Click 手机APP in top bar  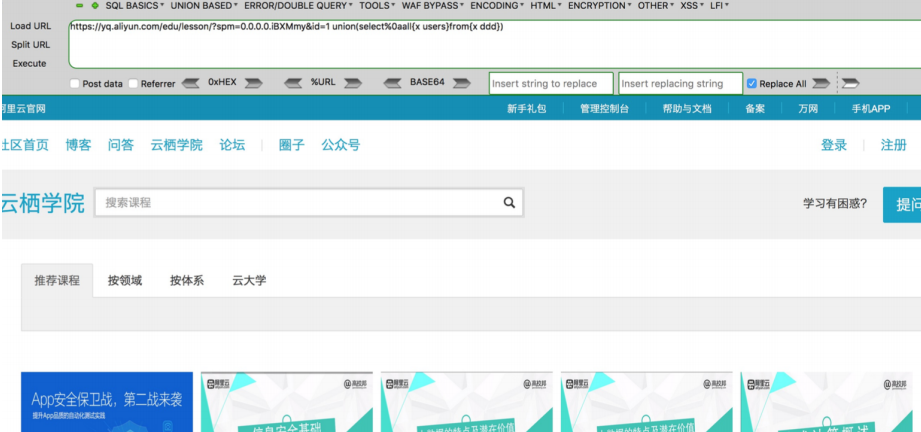point(871,109)
